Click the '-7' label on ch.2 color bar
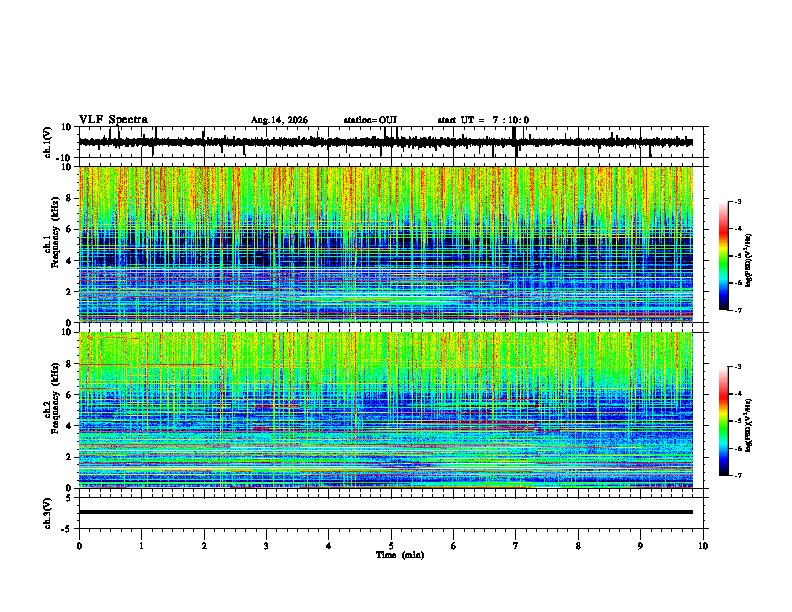 click(737, 475)
